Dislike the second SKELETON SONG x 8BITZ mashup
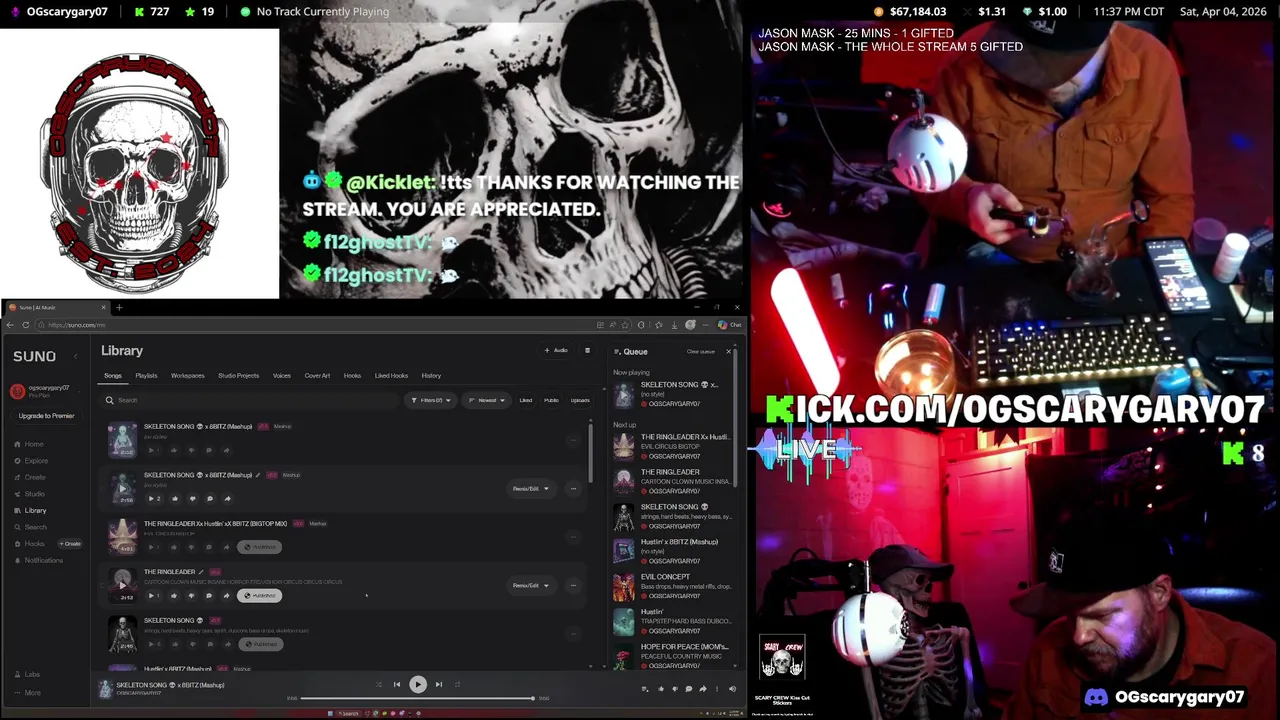Screen dimensions: 1280x720 point(192,498)
